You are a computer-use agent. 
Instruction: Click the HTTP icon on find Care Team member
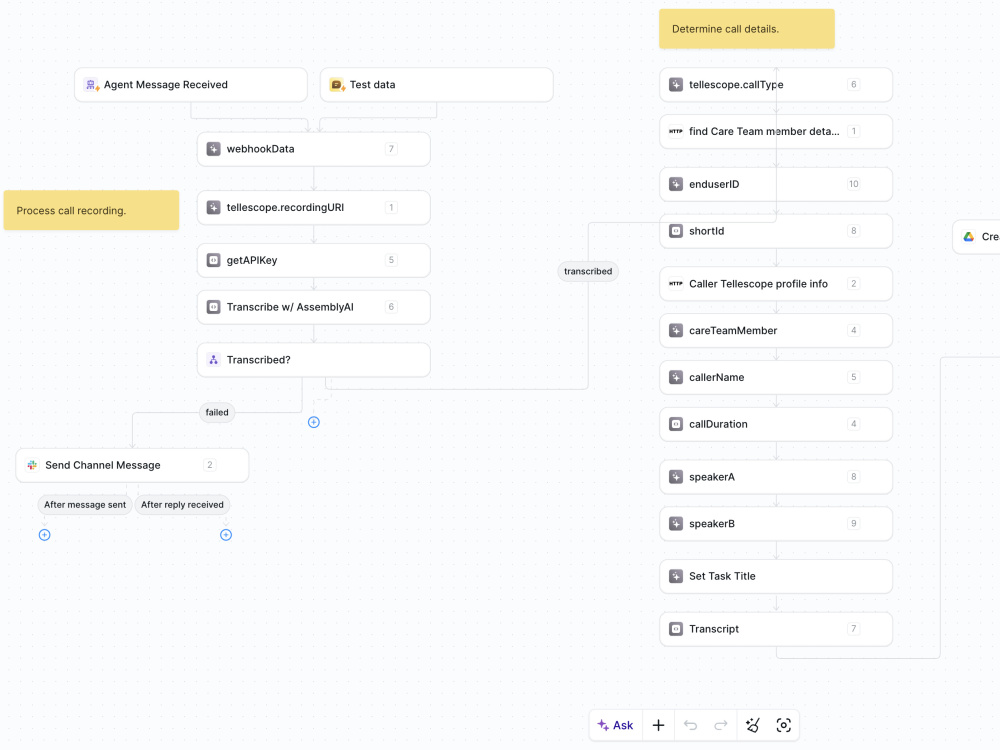click(x=676, y=131)
